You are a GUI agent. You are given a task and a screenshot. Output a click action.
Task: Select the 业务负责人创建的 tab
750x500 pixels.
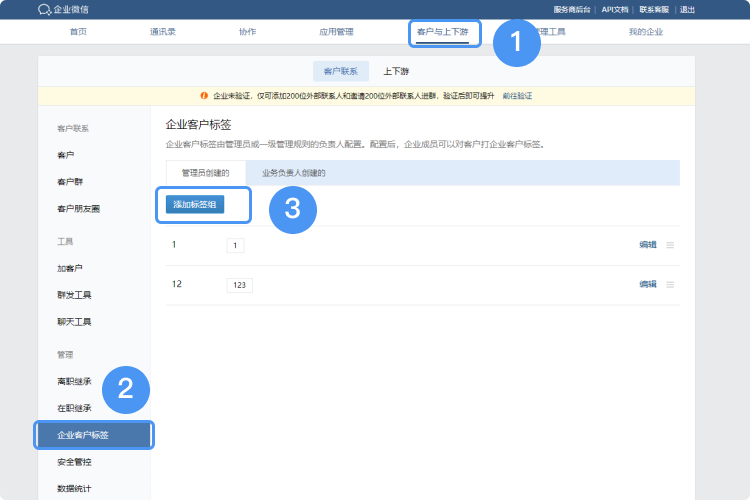tap(293, 173)
